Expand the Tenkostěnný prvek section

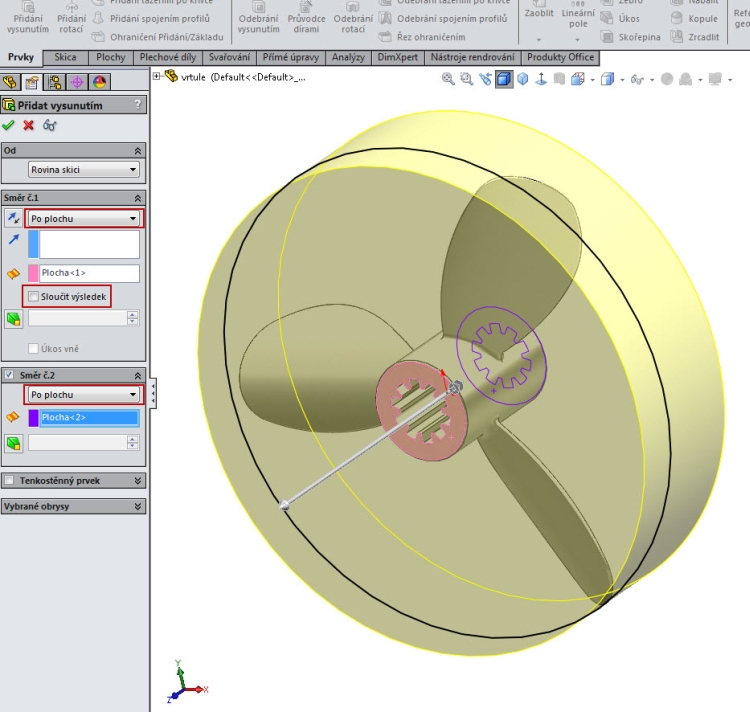(138, 481)
